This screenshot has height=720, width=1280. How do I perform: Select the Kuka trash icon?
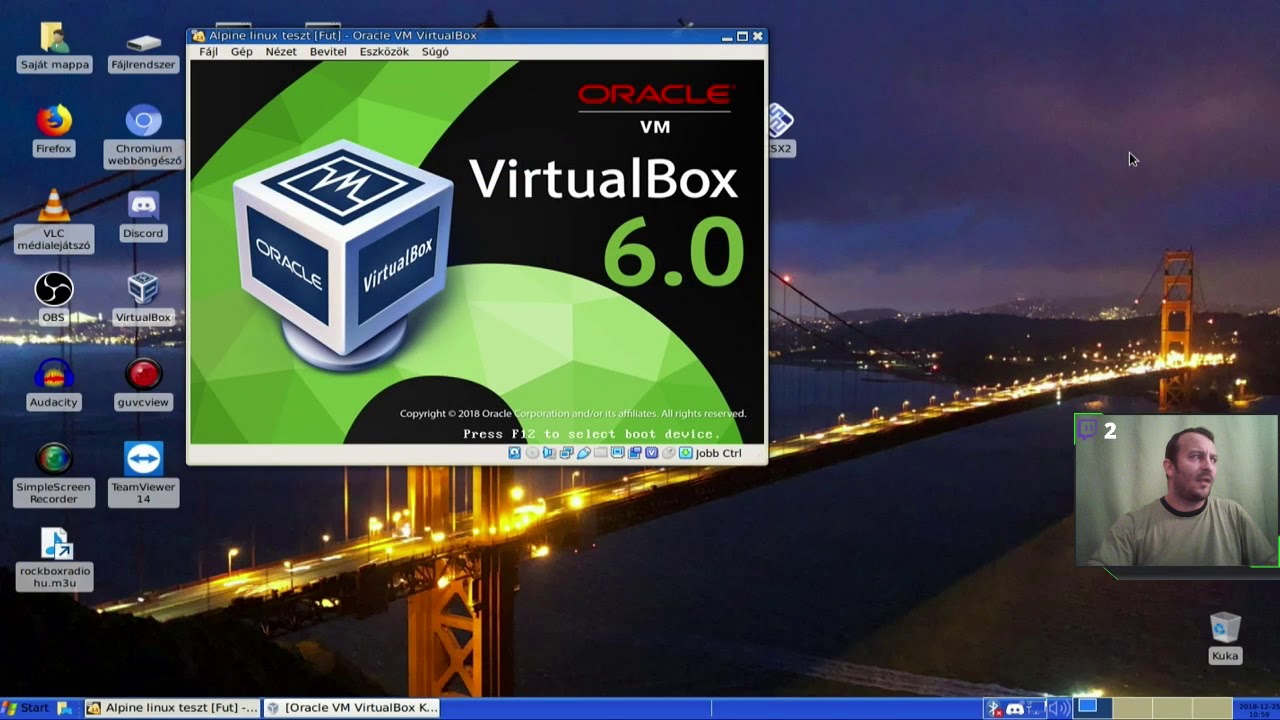point(1225,638)
